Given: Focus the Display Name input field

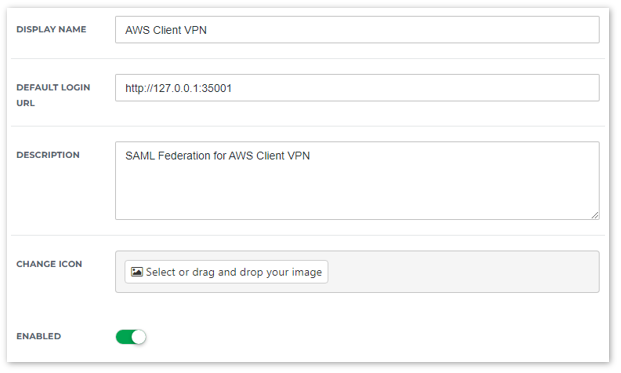Looking at the screenshot, I should [x=357, y=30].
